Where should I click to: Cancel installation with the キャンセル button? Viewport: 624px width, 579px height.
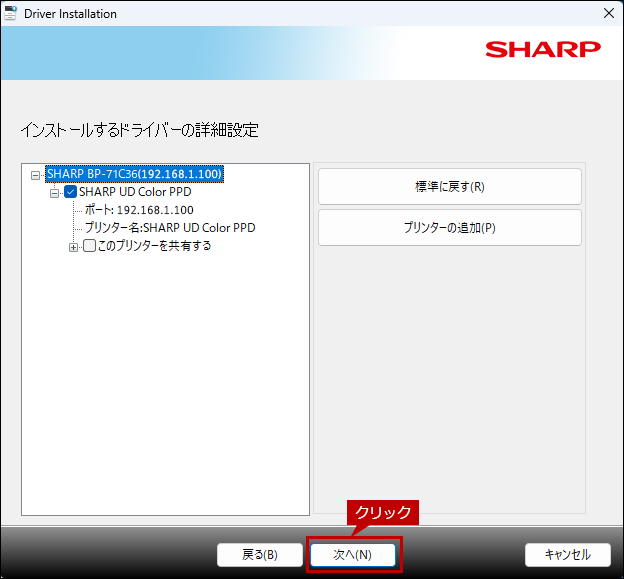(x=567, y=554)
